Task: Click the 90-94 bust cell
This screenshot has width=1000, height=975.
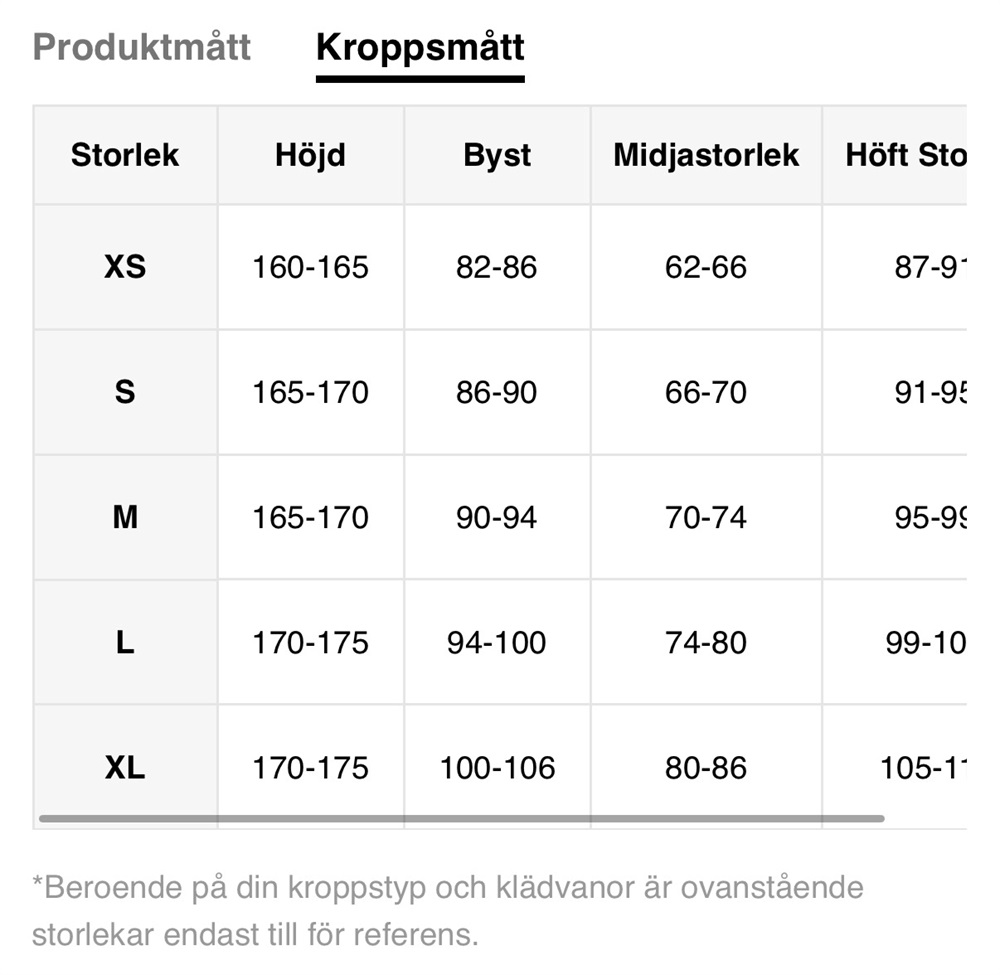Action: pyautogui.click(x=497, y=517)
